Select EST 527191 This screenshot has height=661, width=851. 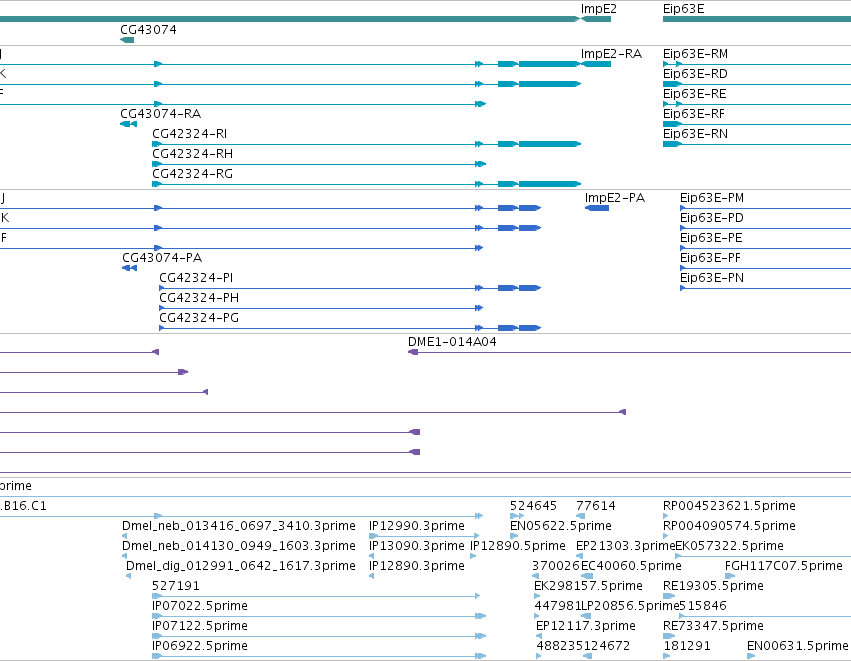coord(176,587)
